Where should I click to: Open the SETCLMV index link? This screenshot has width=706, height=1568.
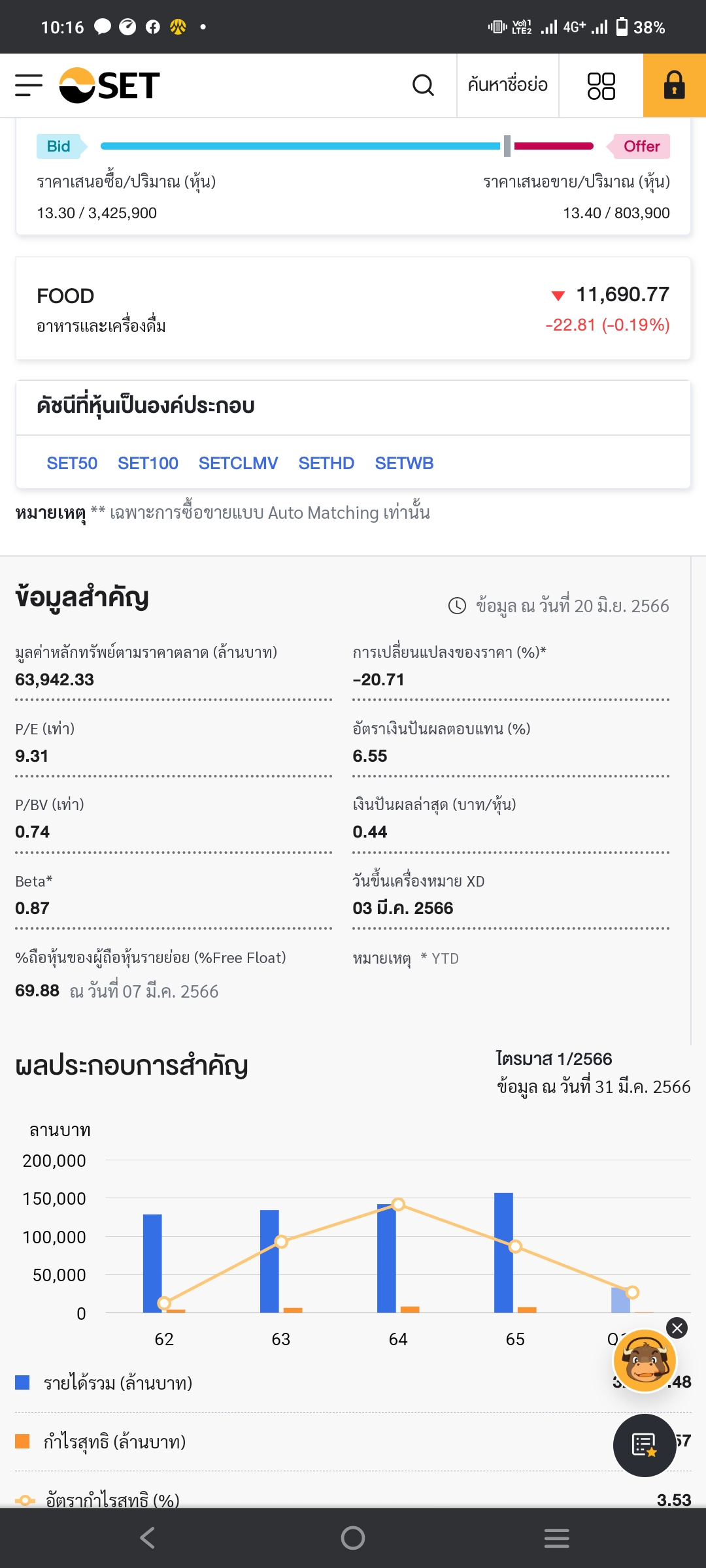pos(239,463)
